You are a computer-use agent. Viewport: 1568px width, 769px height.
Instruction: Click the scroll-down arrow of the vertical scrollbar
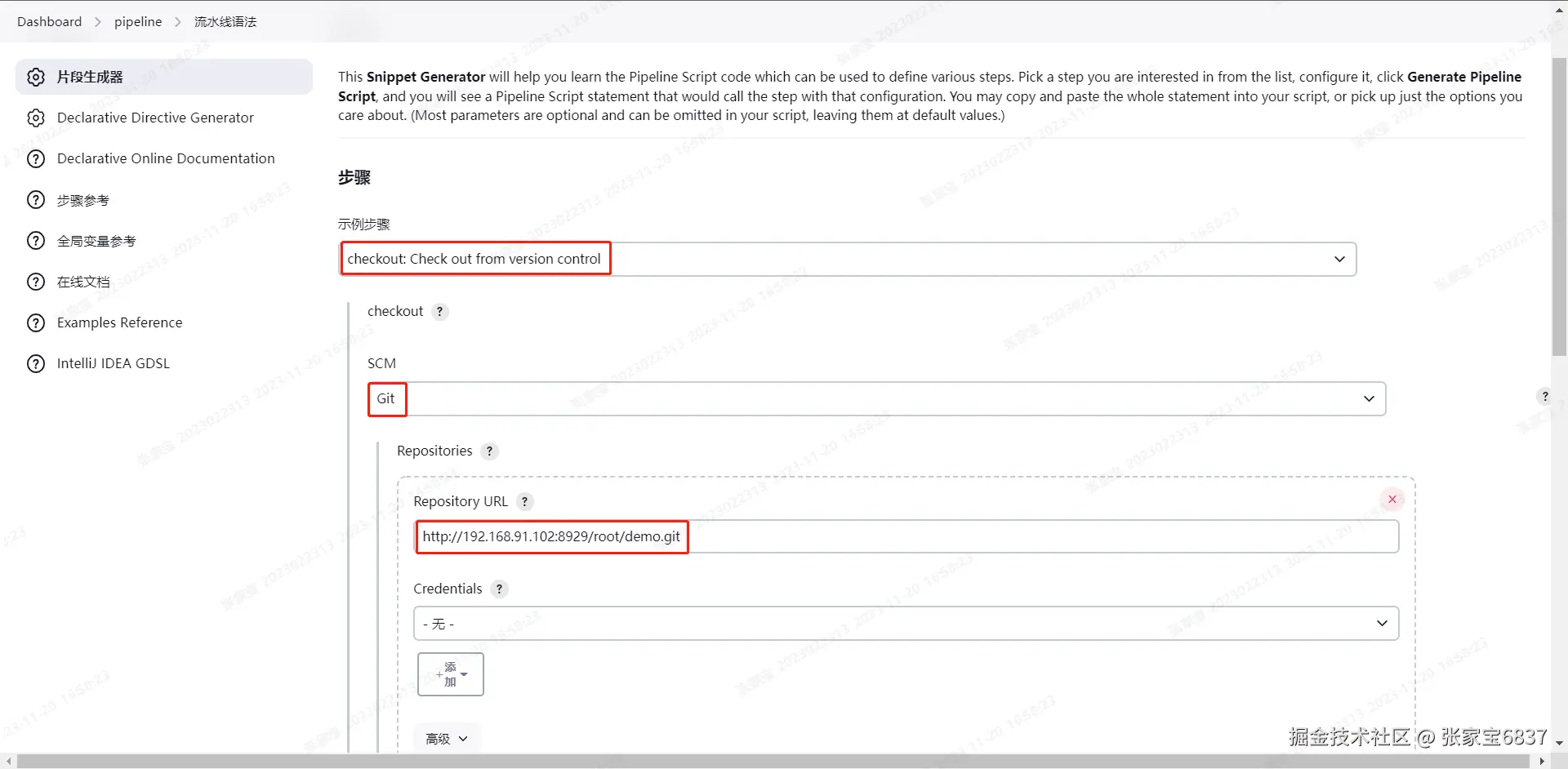tap(1559, 743)
